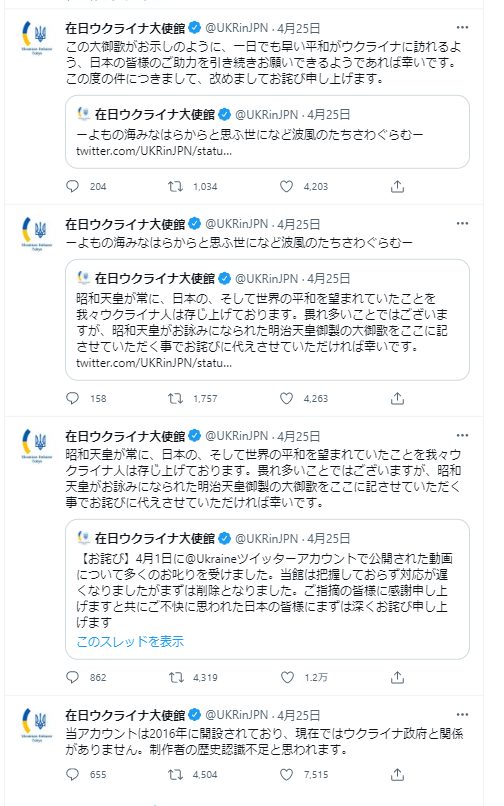Open more options menu on first tweet
Image resolution: width=504 pixels, height=806 pixels.
tap(462, 27)
